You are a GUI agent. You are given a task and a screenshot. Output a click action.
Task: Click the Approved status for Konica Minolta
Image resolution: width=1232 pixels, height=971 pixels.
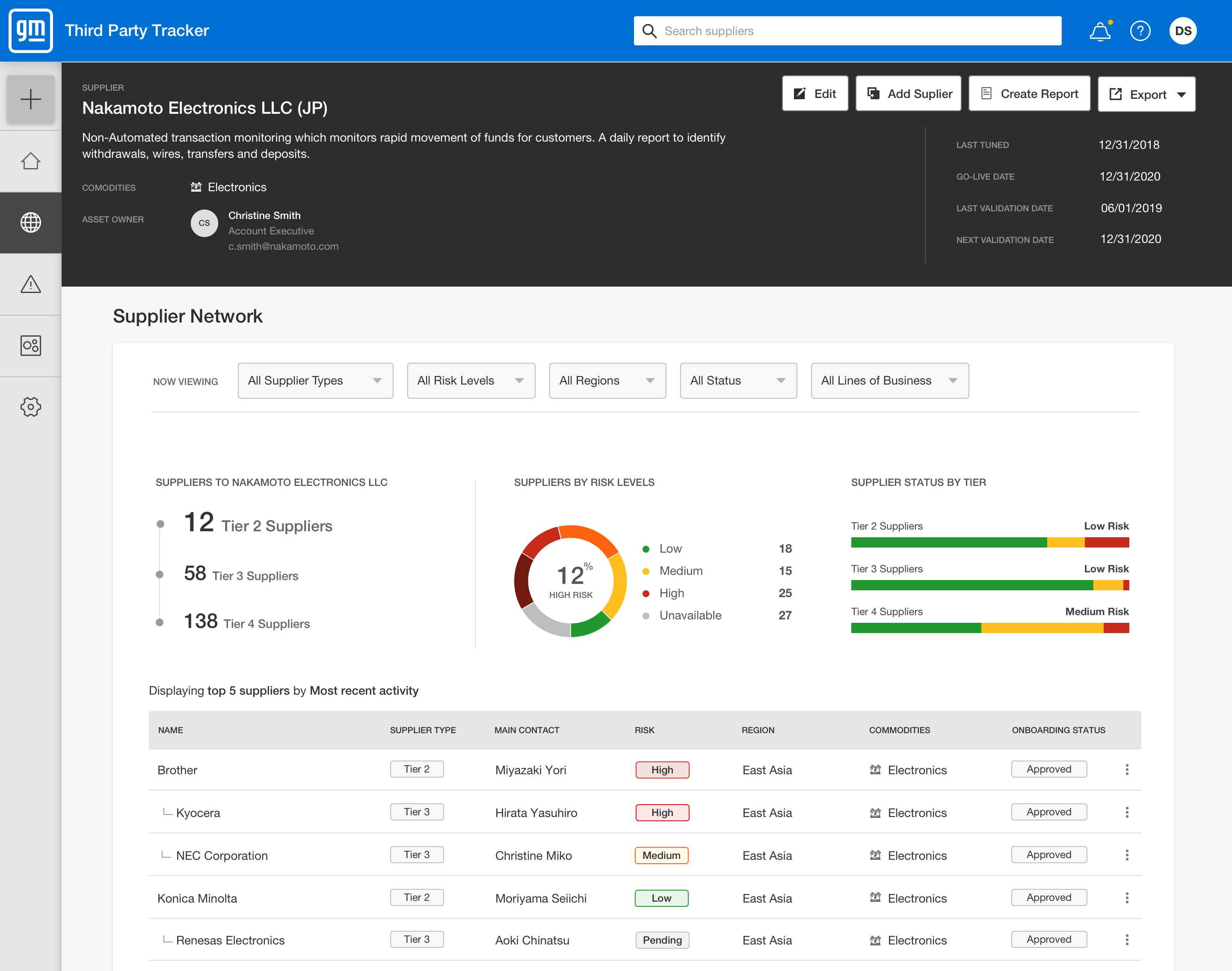tap(1049, 897)
